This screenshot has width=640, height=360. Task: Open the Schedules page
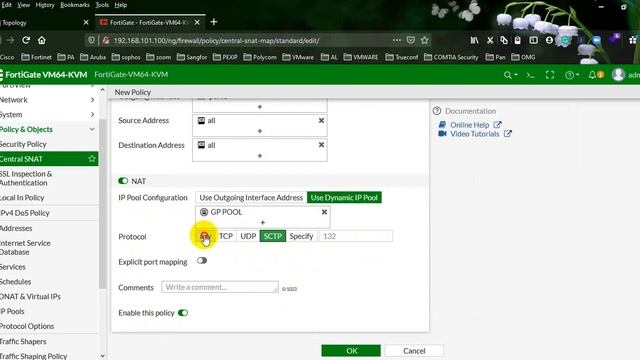(x=16, y=282)
